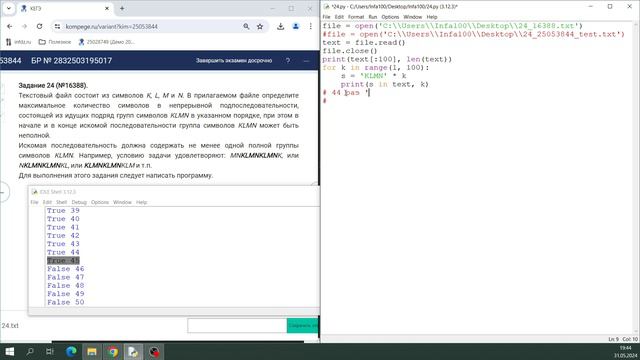
Task: Click the answer input field
Action: 237,326
